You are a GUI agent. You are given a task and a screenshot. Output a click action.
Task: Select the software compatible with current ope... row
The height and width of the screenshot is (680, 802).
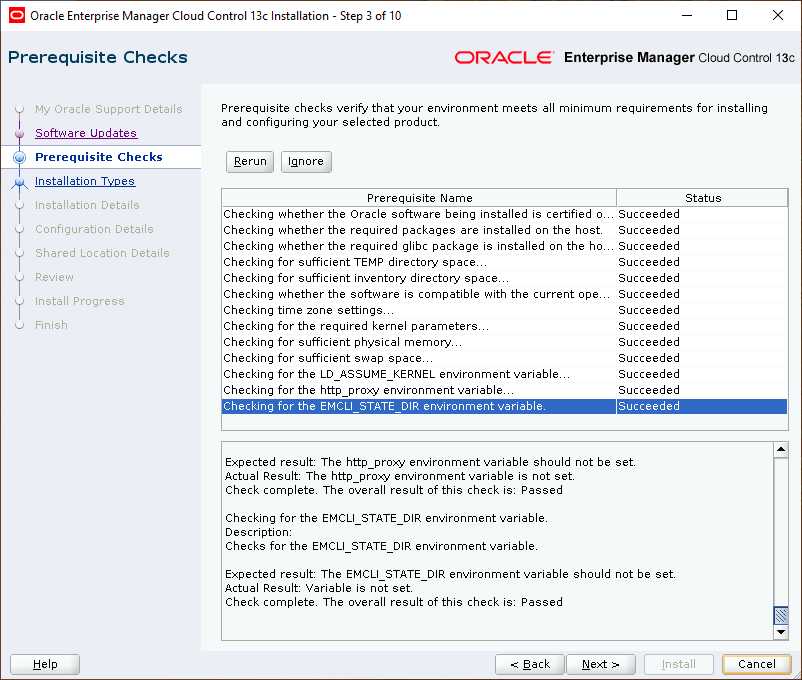tap(504, 294)
